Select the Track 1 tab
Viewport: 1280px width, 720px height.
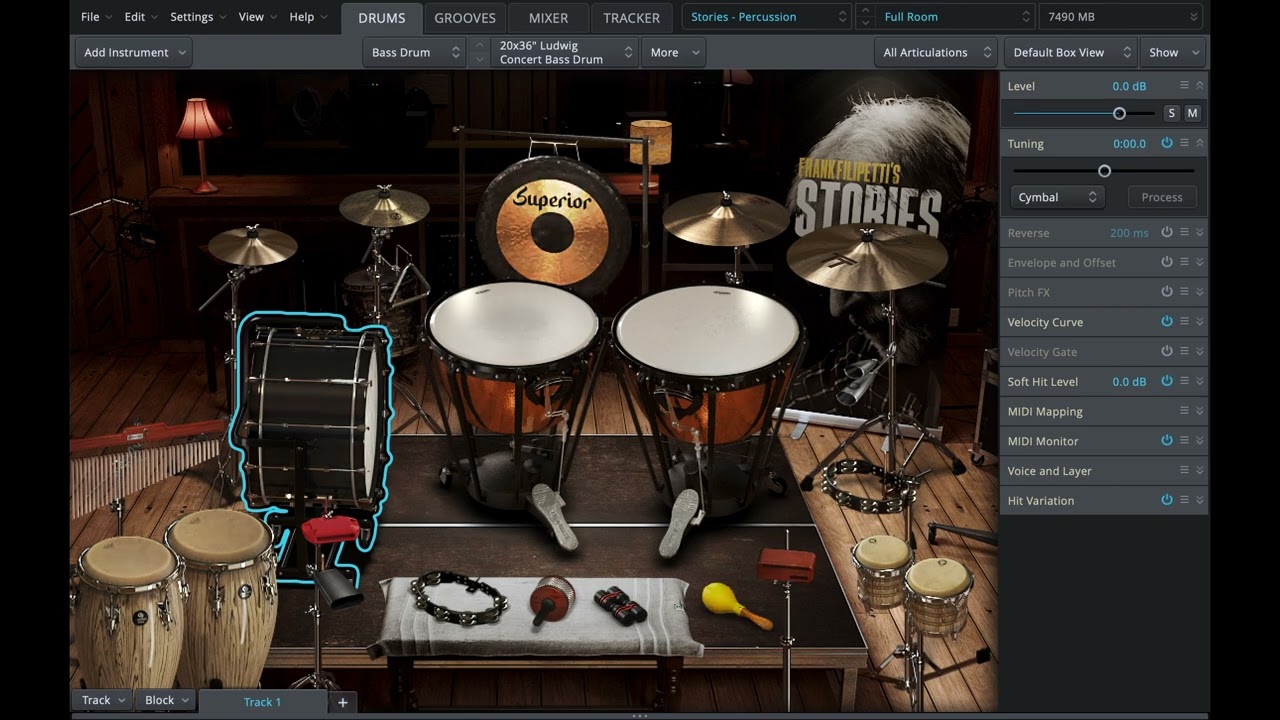pos(262,702)
